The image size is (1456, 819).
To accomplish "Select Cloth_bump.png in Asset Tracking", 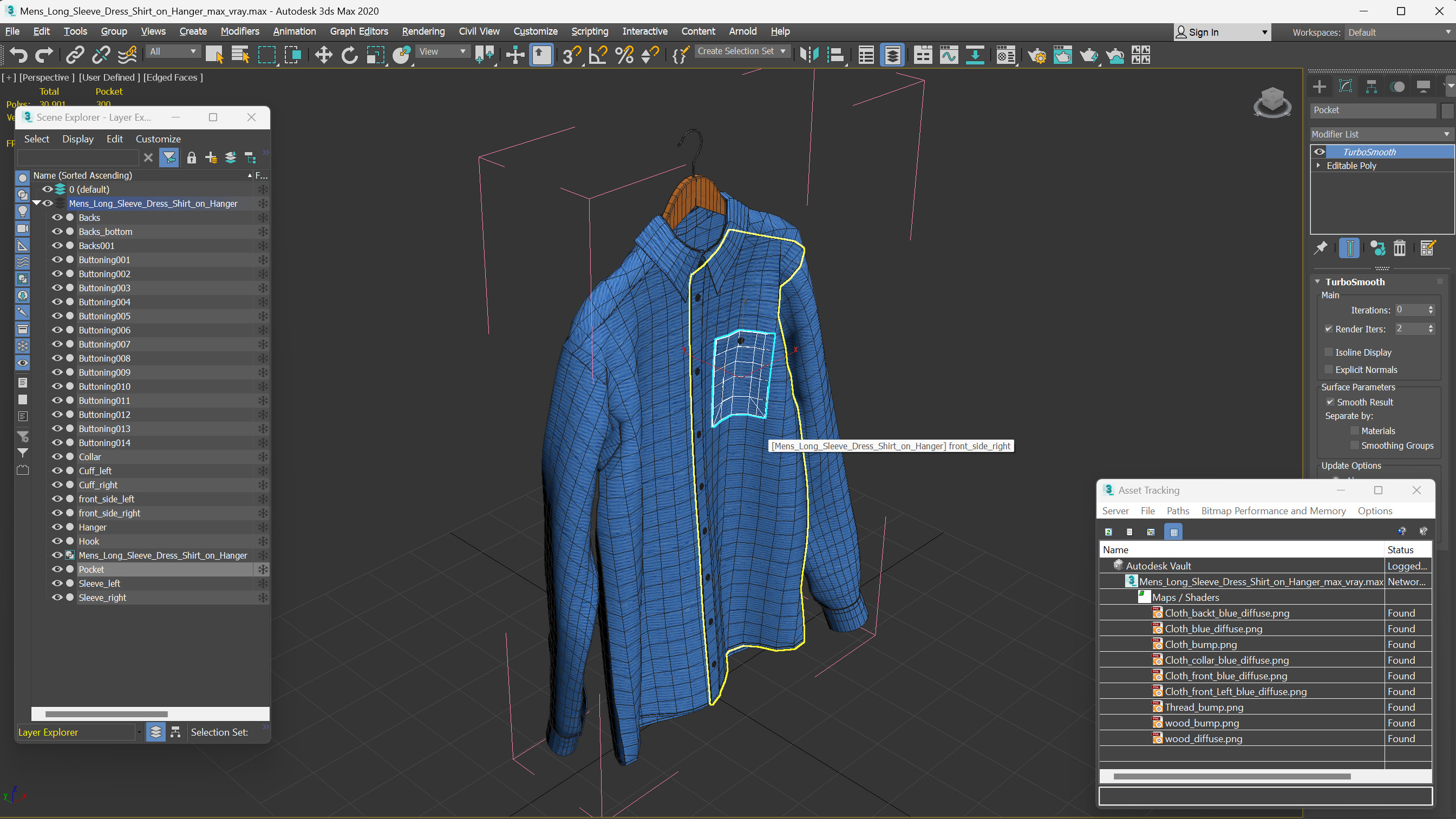I will click(x=1200, y=644).
